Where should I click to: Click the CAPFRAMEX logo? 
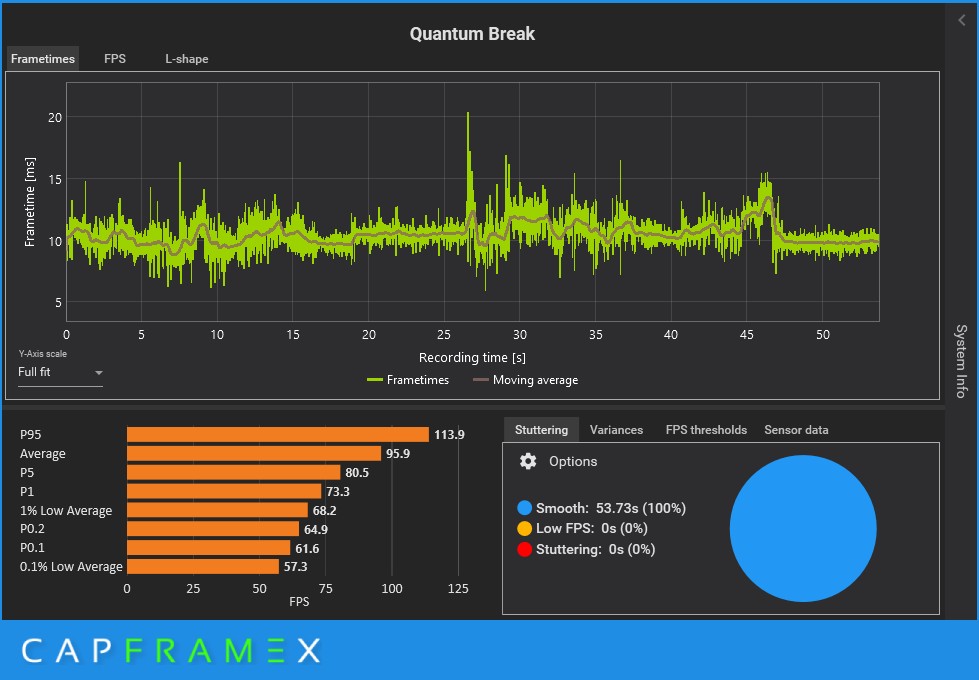[x=171, y=651]
